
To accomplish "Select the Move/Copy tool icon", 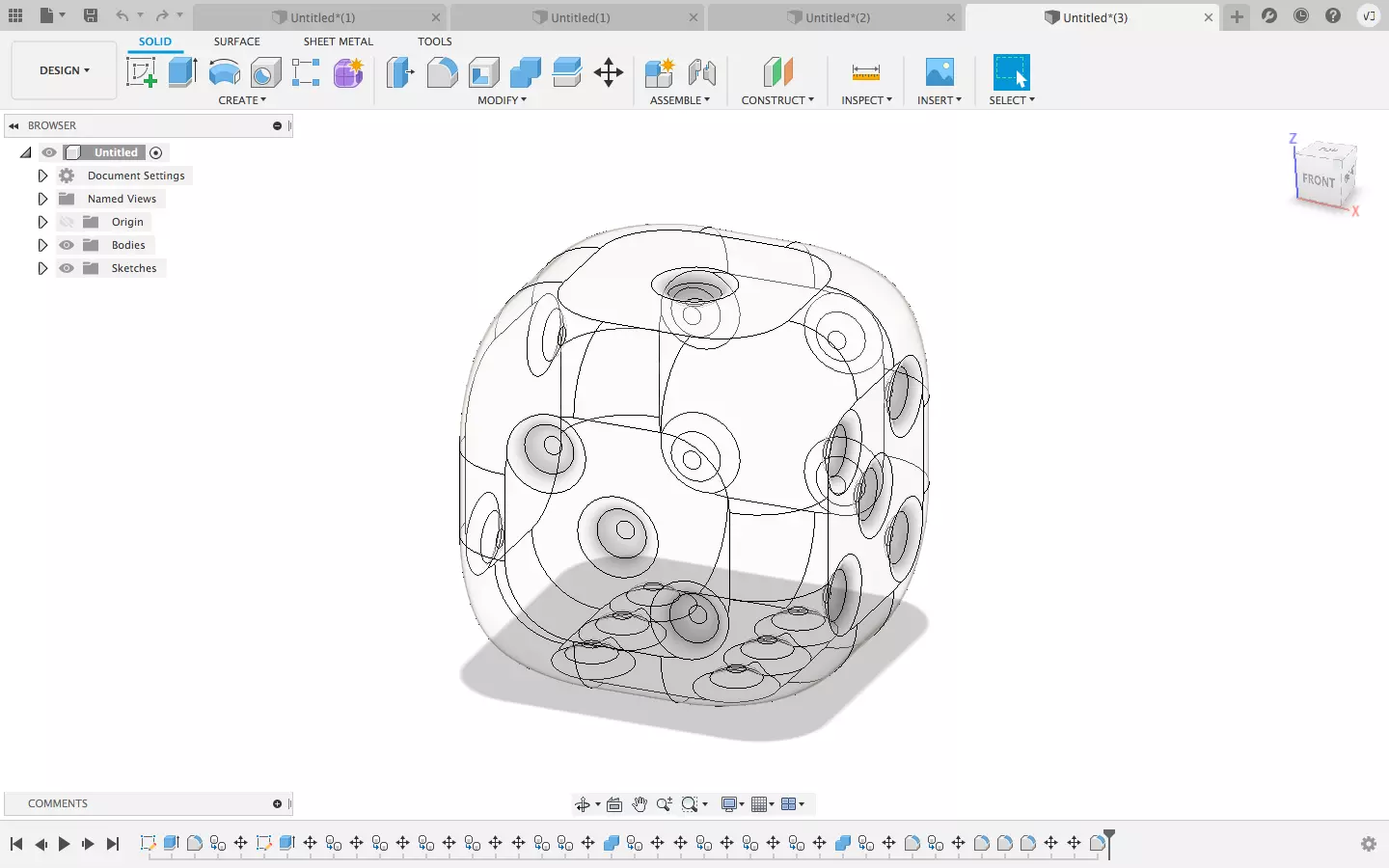I will coord(609,72).
